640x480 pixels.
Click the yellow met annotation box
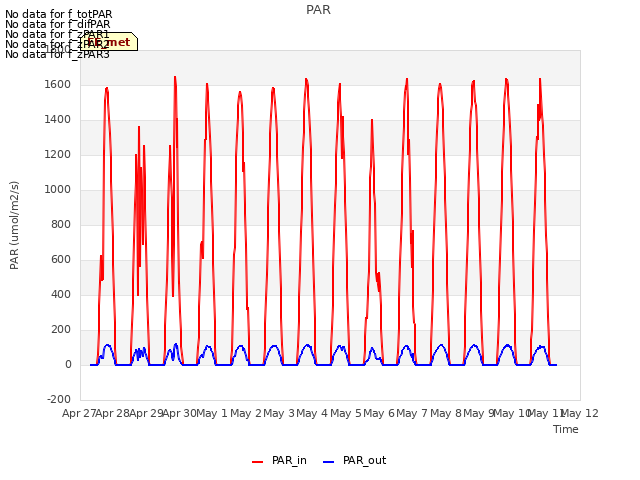coord(109,42)
